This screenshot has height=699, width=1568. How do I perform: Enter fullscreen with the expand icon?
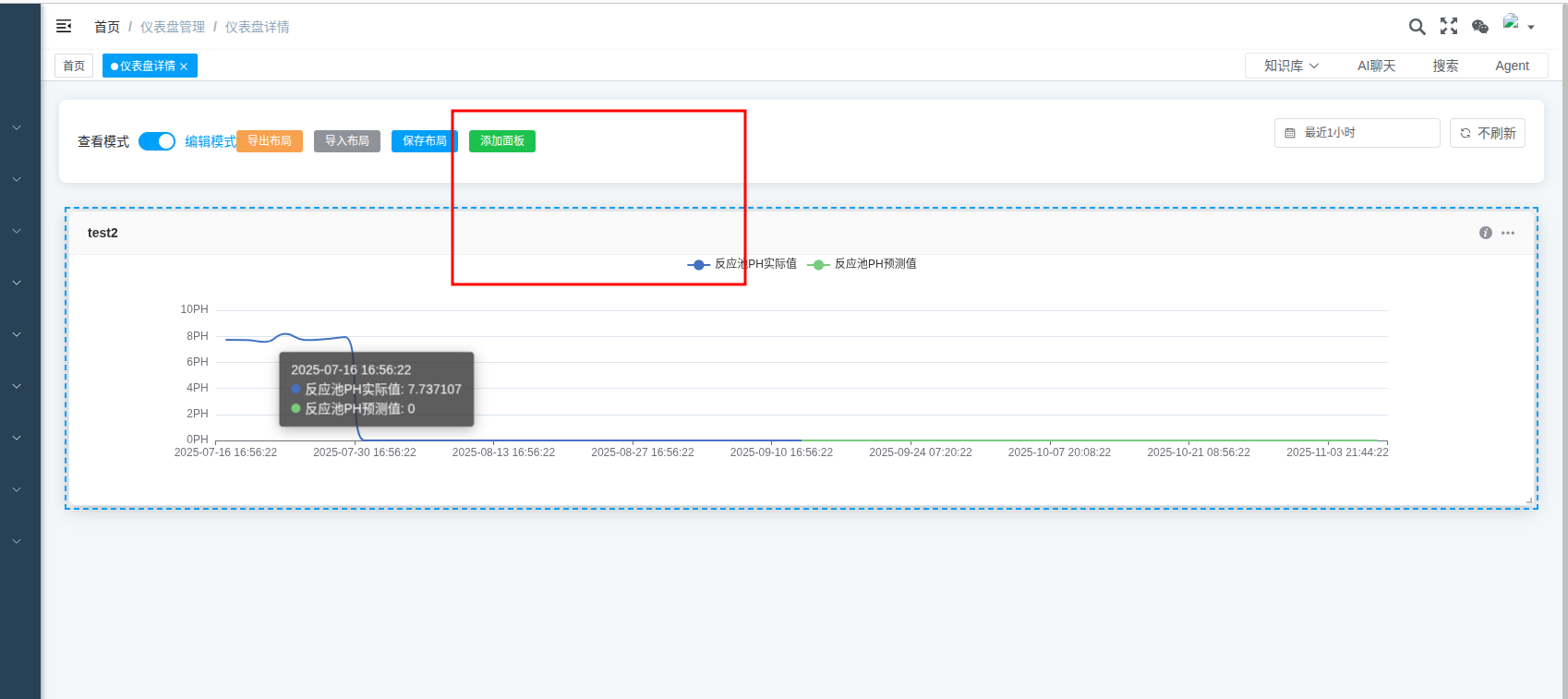[1449, 27]
